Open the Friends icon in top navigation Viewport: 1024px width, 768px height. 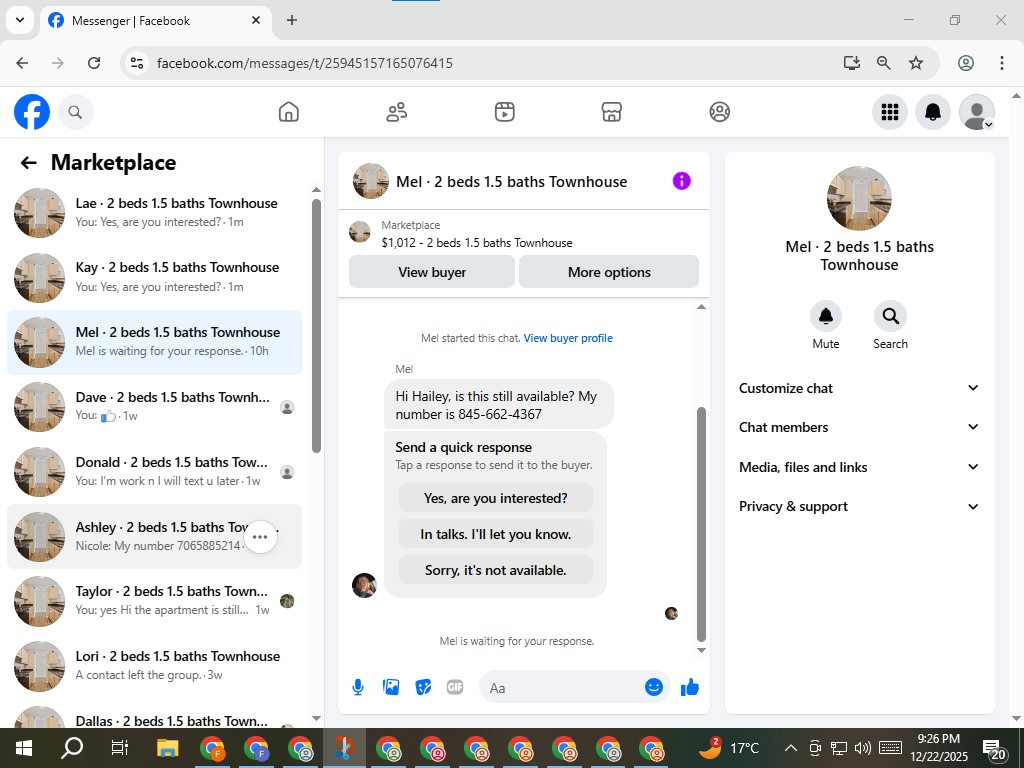coord(396,112)
